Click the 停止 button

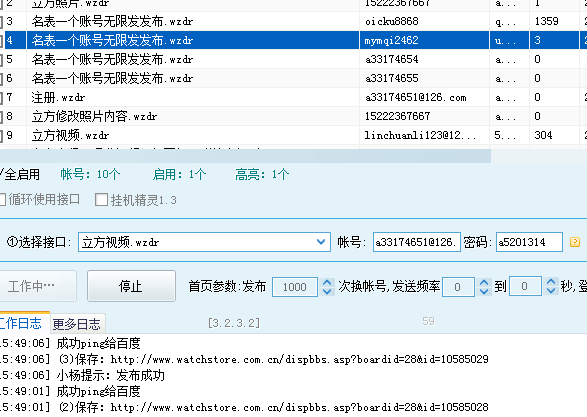(x=131, y=286)
